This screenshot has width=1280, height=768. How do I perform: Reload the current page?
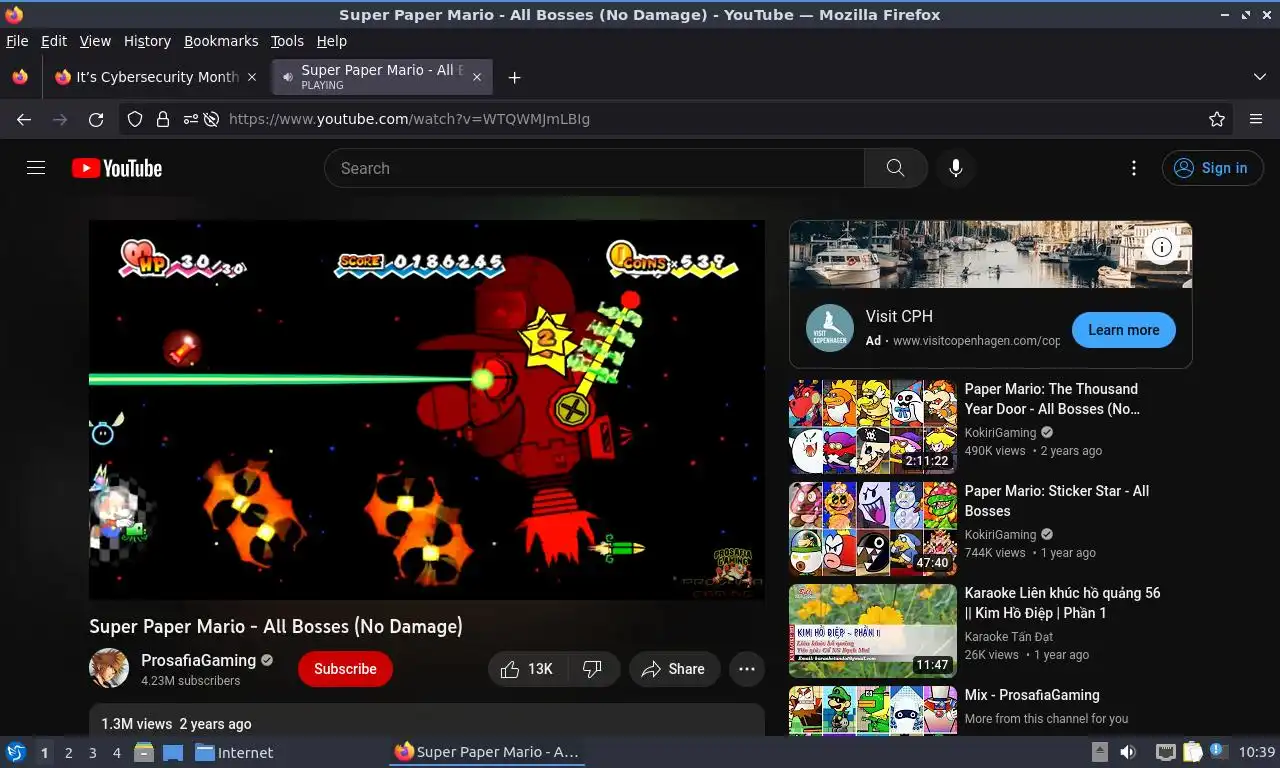96,119
